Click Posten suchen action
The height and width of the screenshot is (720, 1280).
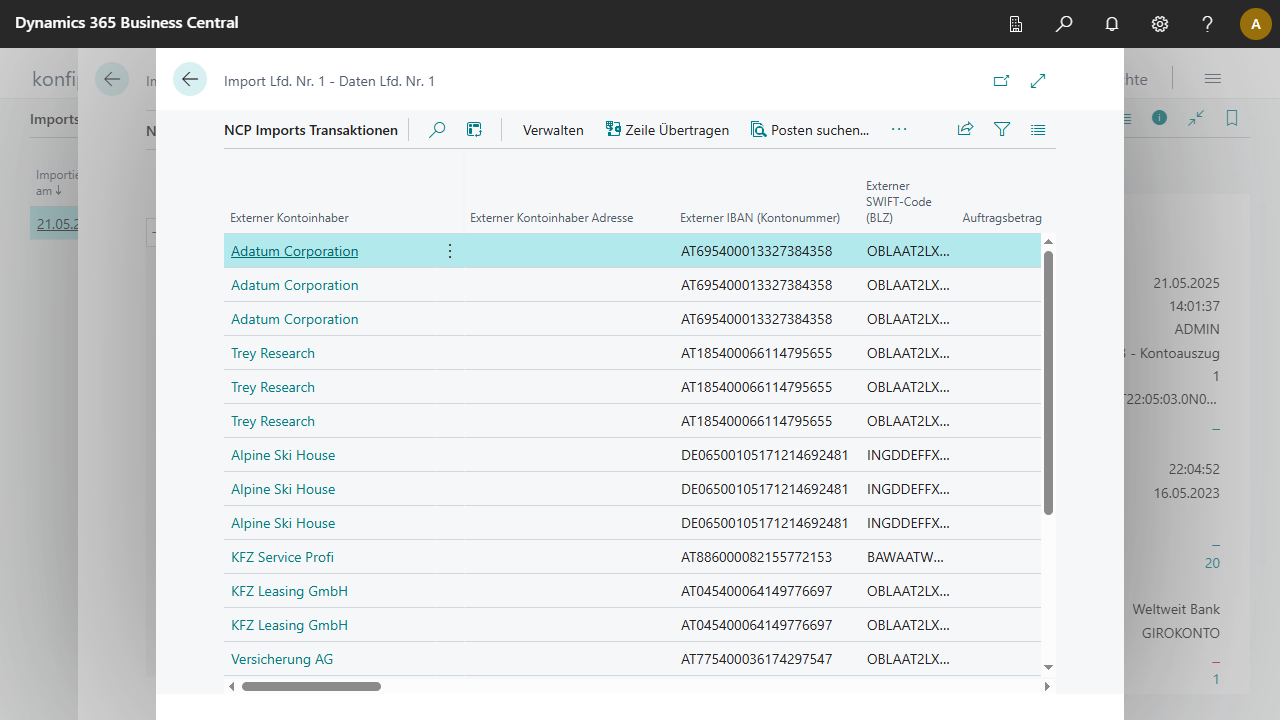click(810, 130)
